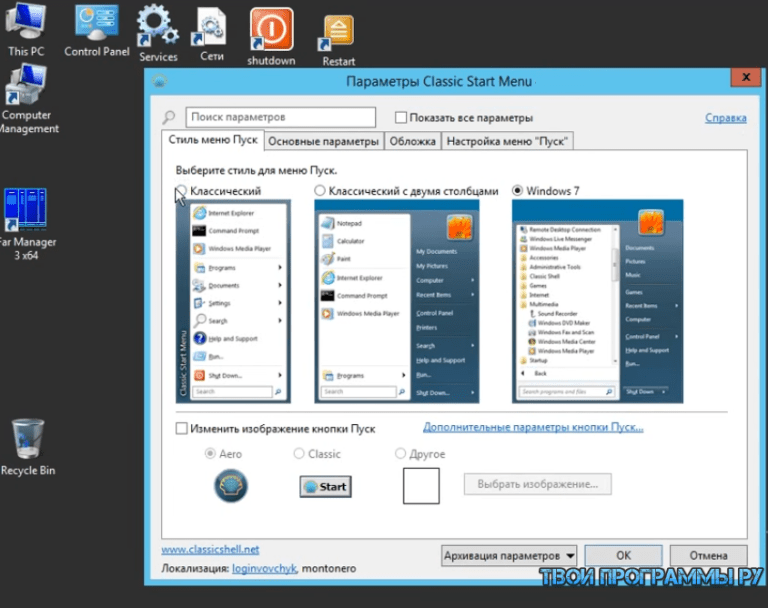
Task: Visit www.classicshell.net link
Action: tap(210, 550)
